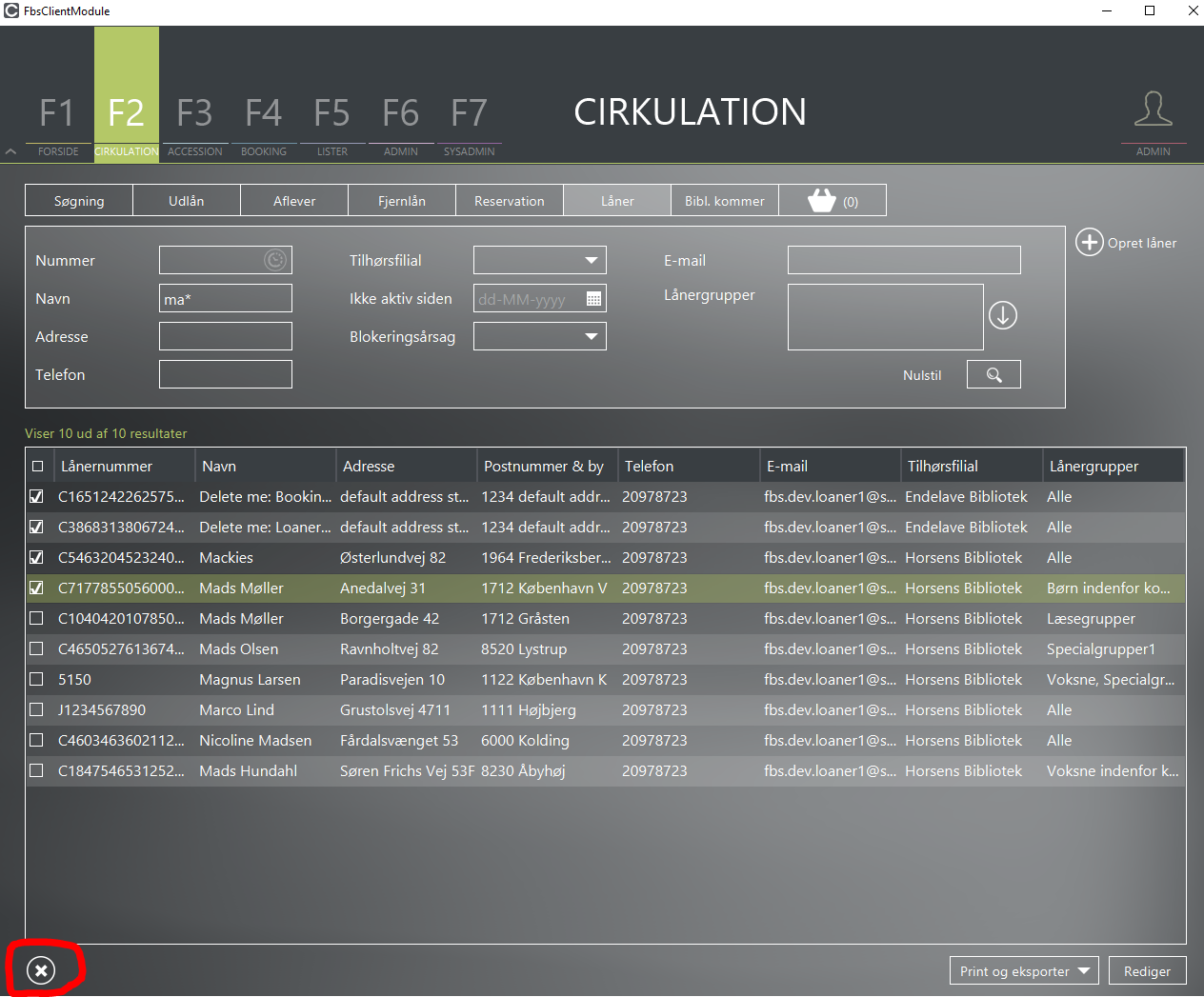Click the Rediger button

click(x=1147, y=970)
